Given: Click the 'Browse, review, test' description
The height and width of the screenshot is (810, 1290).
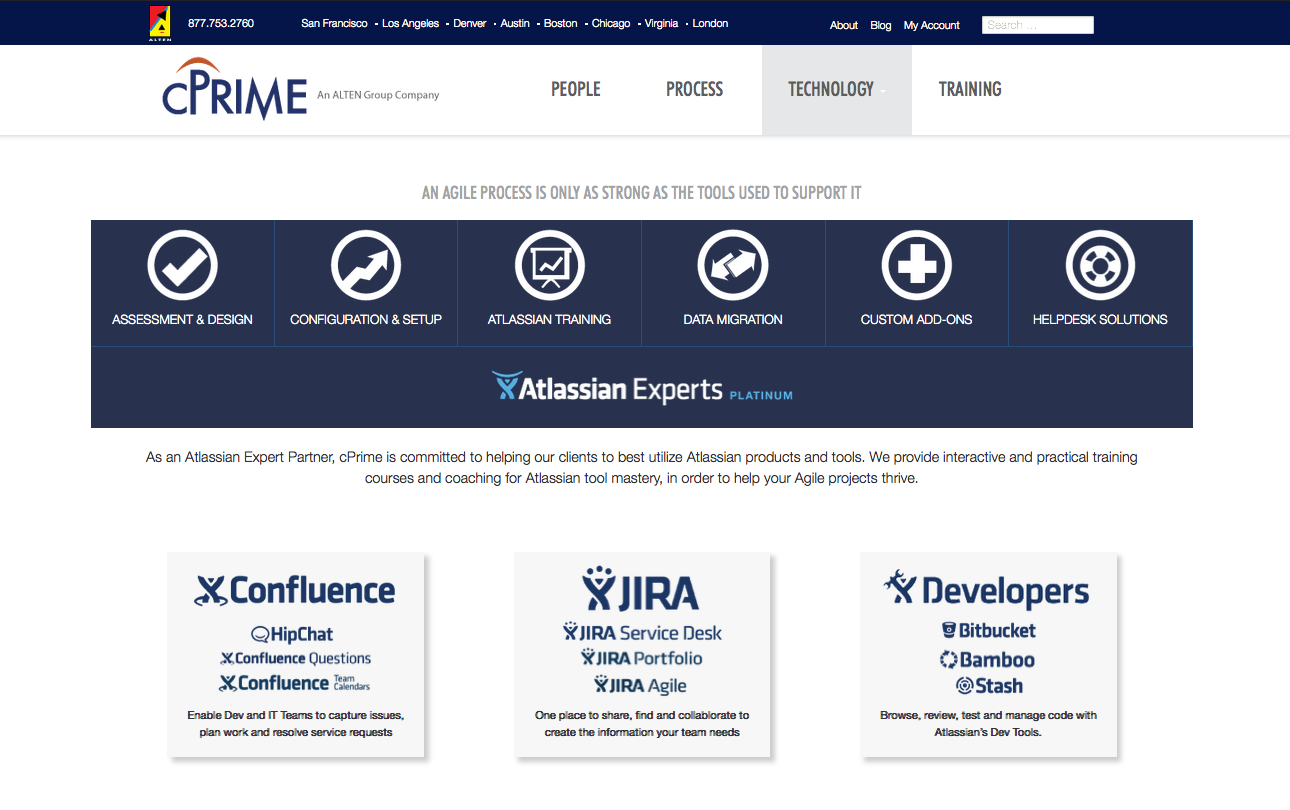Looking at the screenshot, I should point(988,724).
